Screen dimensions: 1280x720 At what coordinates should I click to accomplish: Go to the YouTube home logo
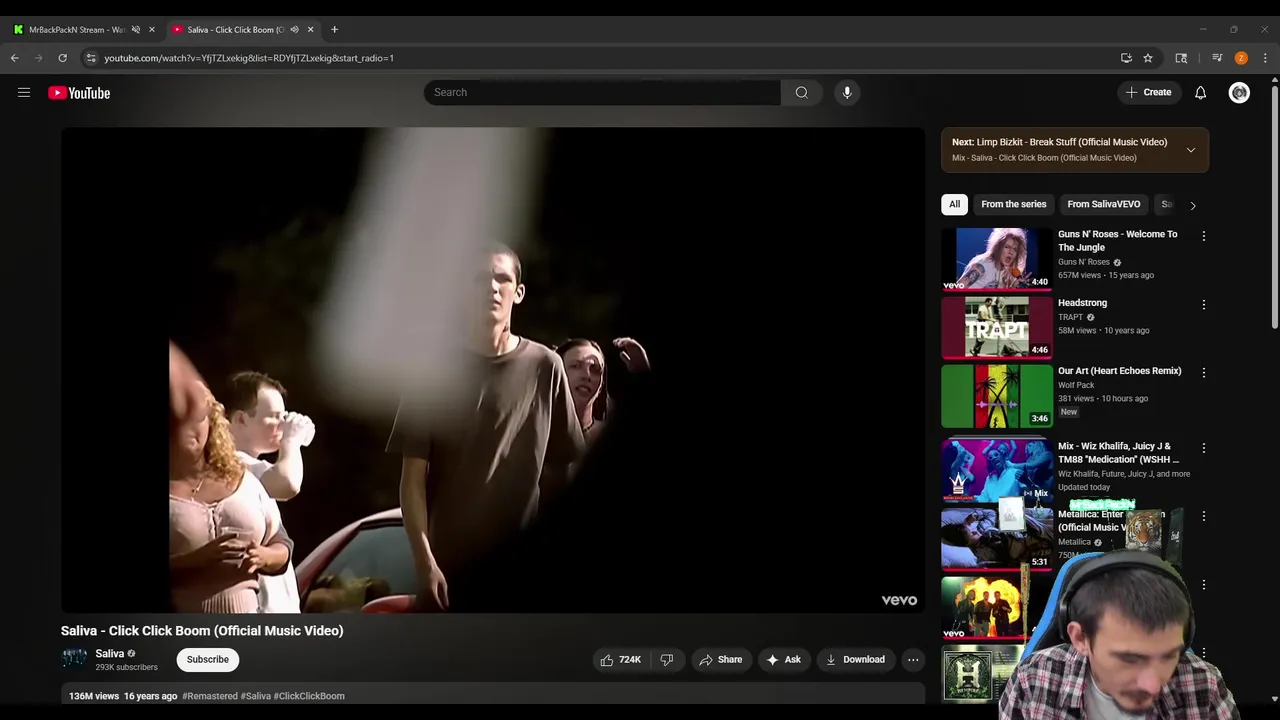click(x=79, y=93)
